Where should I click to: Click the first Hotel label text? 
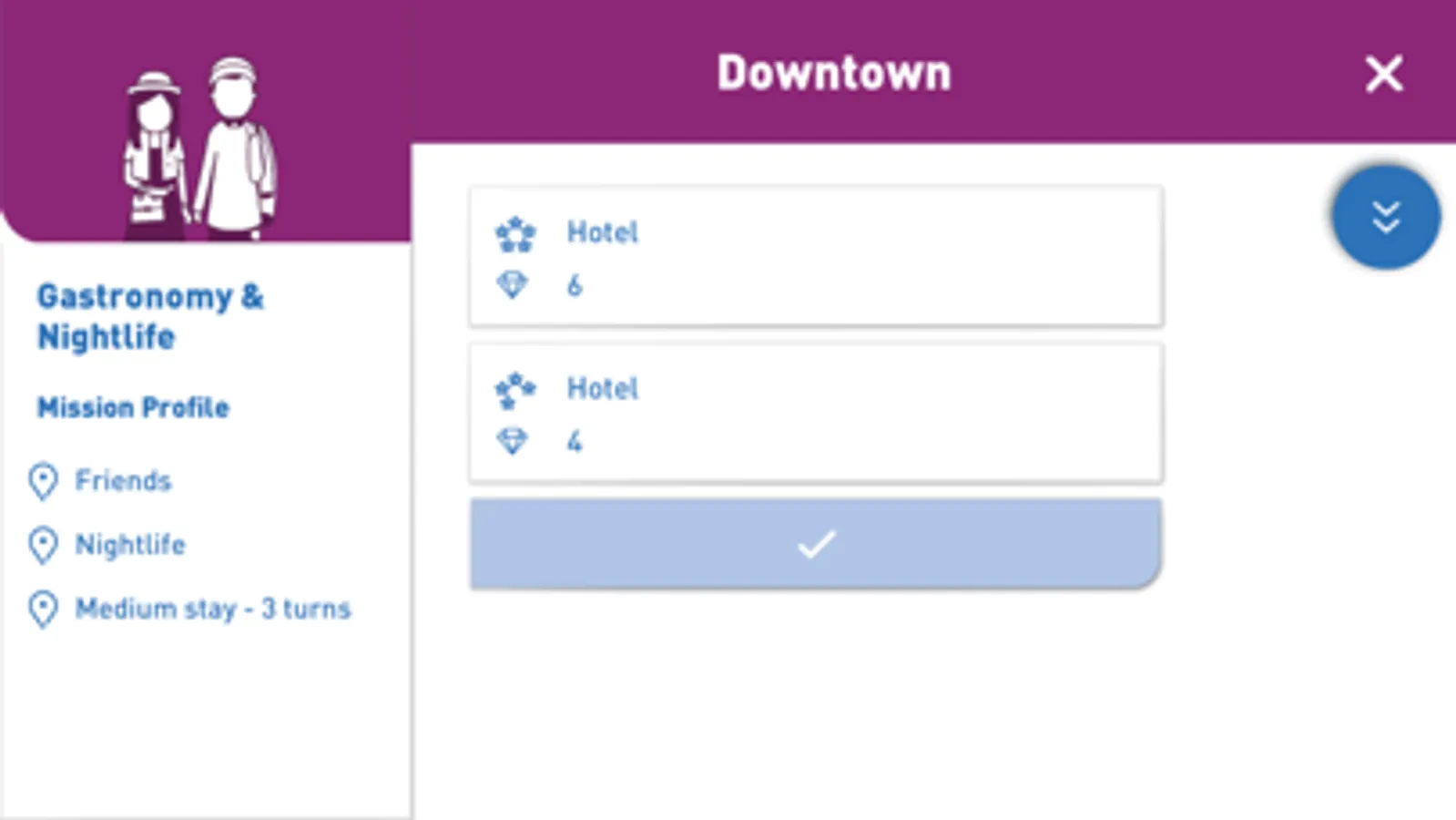(x=603, y=232)
